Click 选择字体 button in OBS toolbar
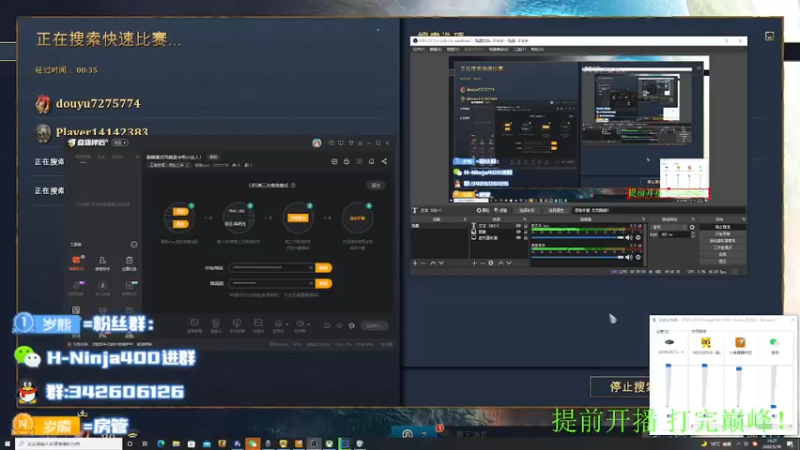 (527, 210)
